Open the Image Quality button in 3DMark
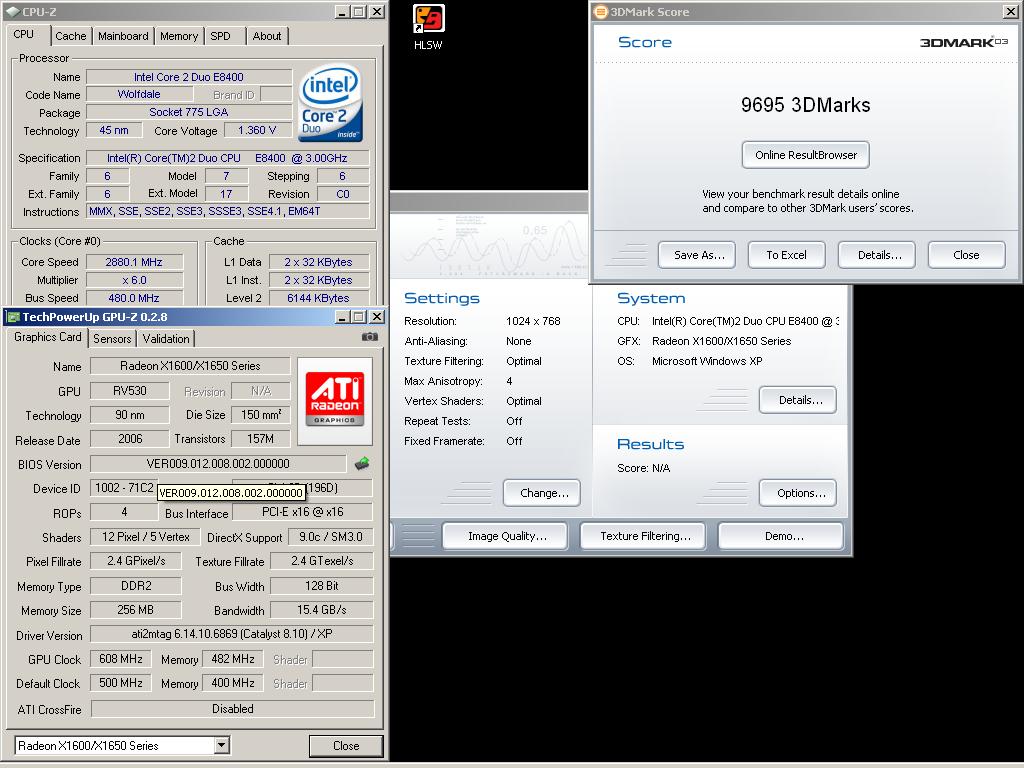This screenshot has height=768, width=1024. coord(505,536)
